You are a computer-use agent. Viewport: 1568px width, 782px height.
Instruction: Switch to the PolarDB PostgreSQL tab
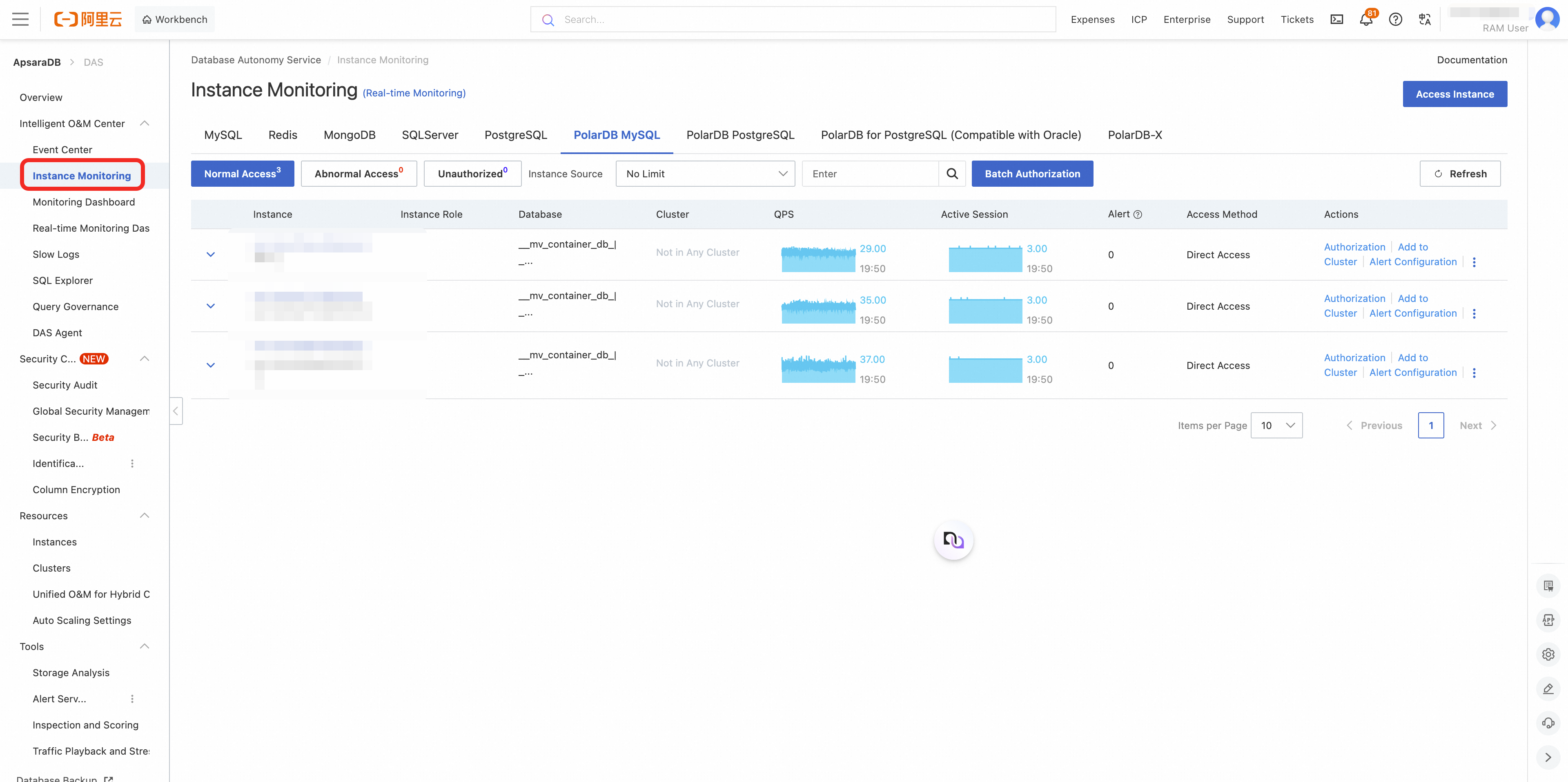click(740, 134)
